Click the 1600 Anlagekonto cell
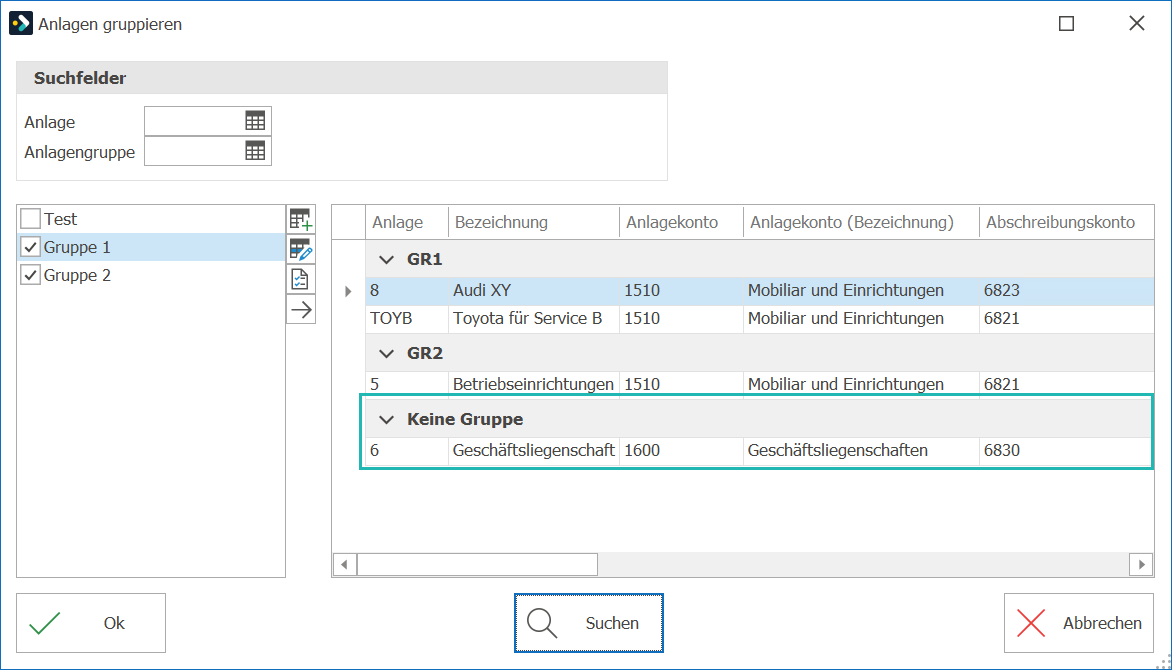 tap(681, 450)
